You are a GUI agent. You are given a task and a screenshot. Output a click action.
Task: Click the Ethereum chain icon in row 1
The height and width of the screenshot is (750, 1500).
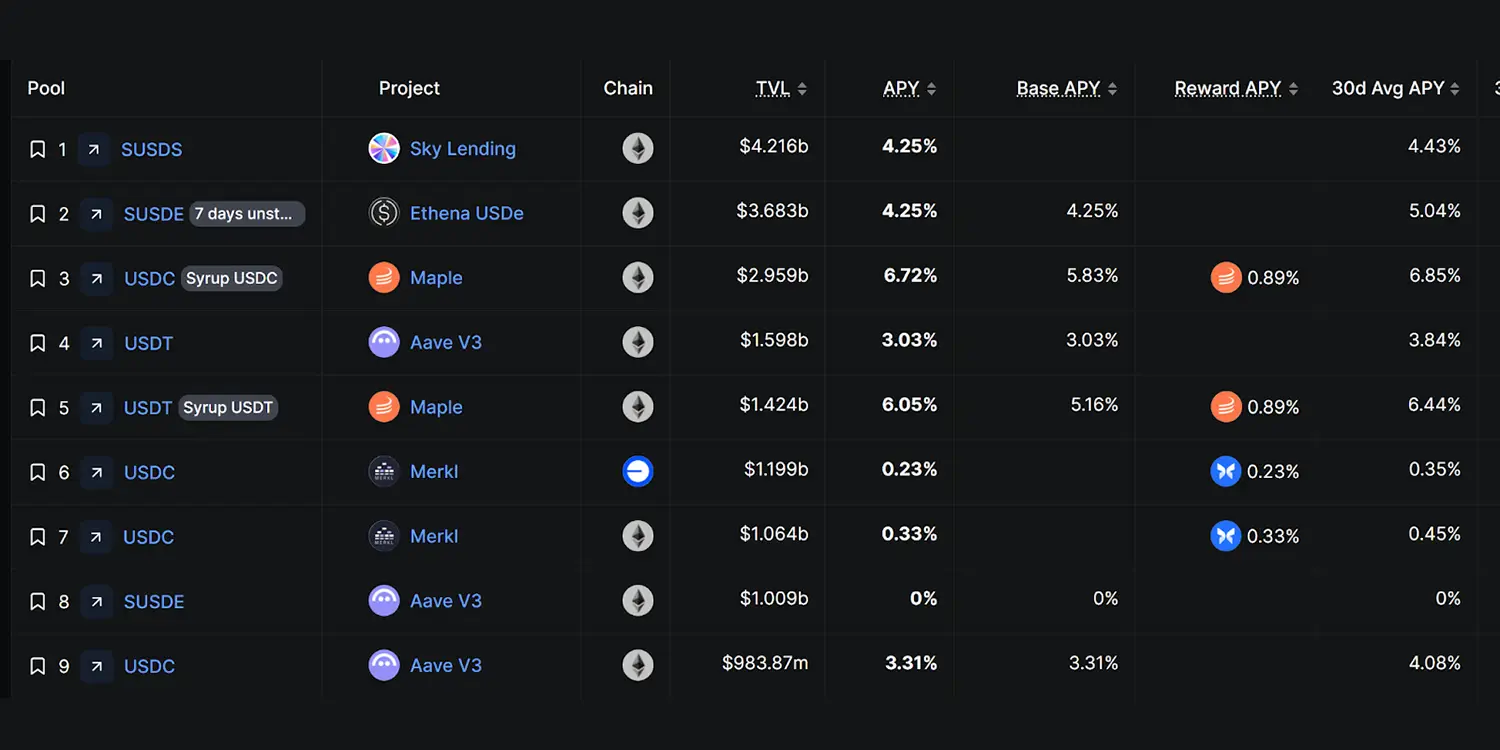point(638,149)
